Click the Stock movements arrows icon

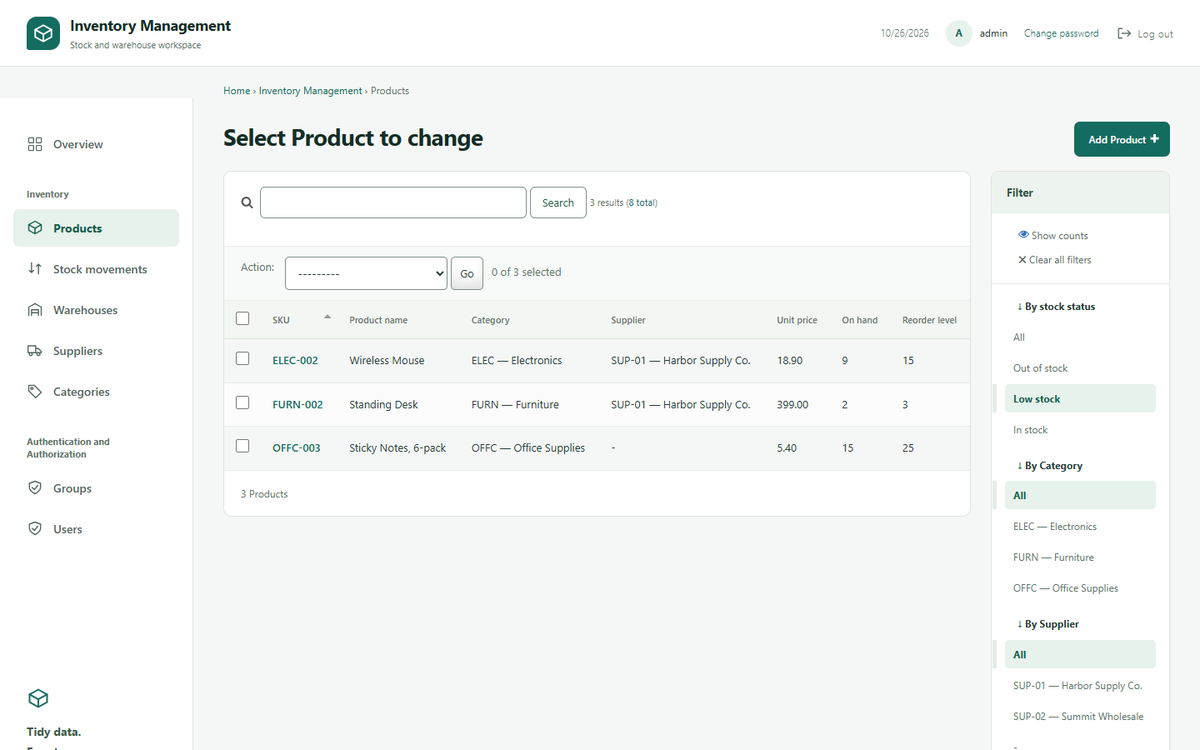coord(35,269)
